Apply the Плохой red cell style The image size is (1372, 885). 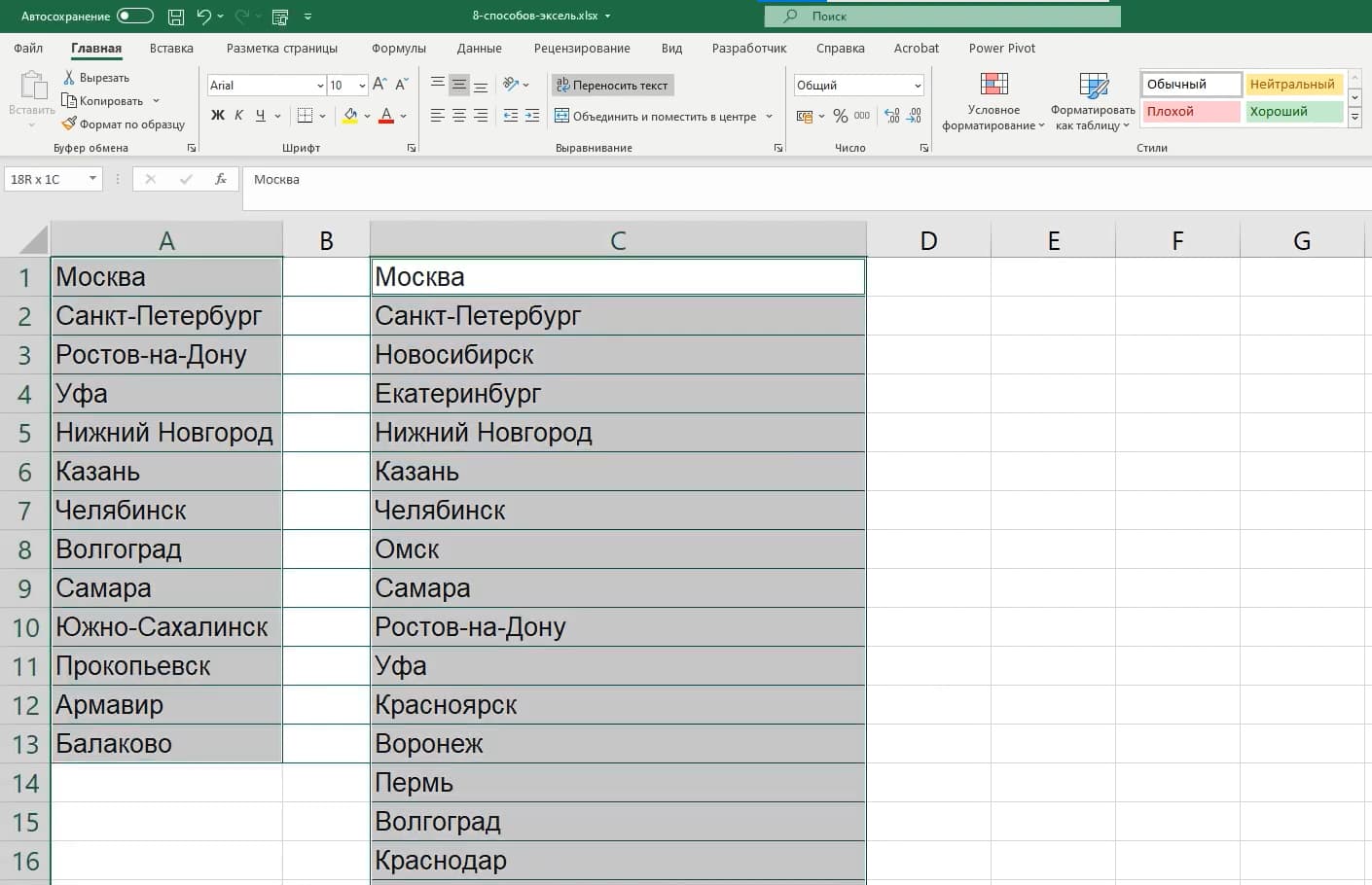1191,112
